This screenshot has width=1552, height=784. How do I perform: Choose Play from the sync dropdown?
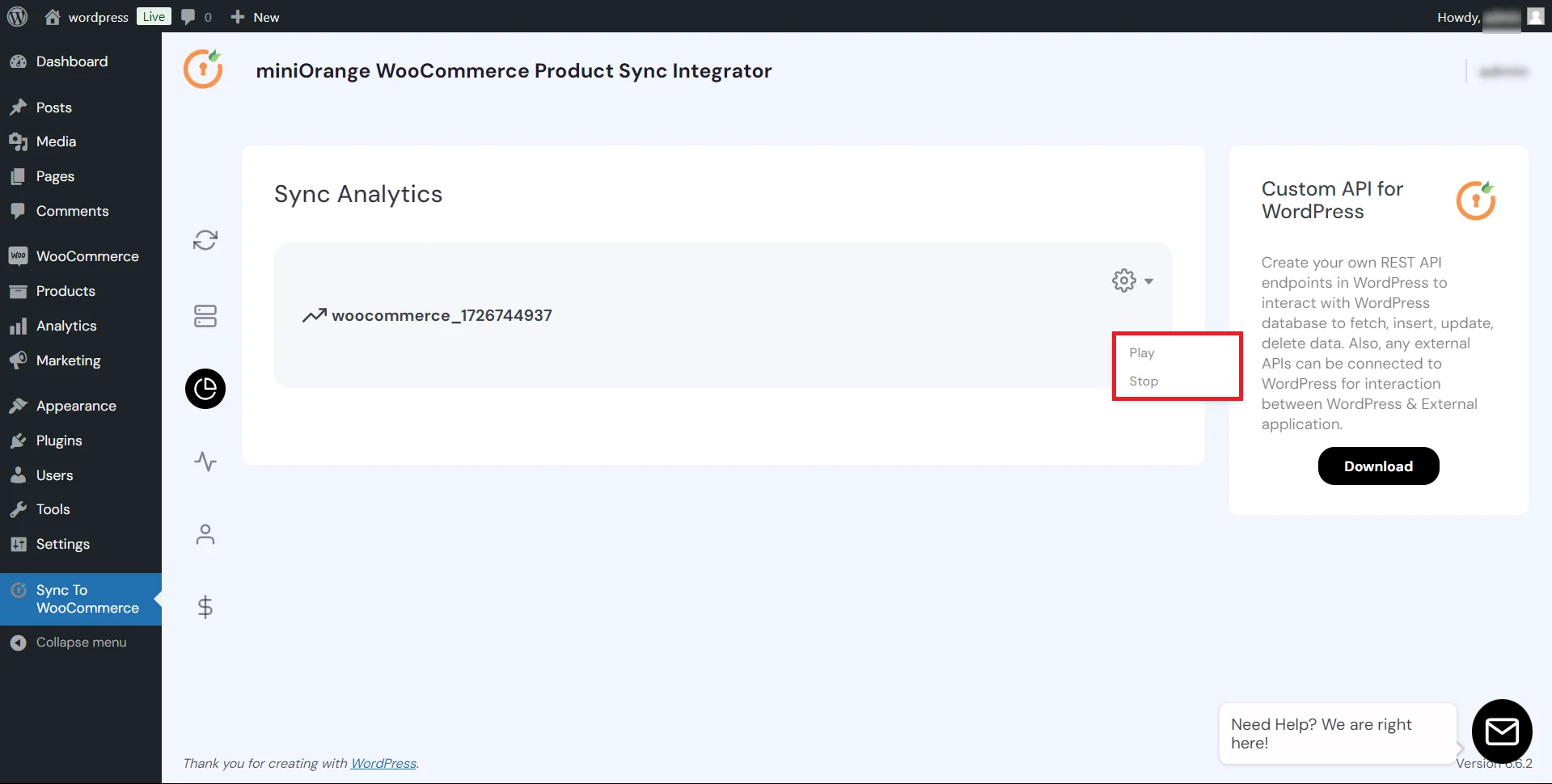pyautogui.click(x=1142, y=353)
